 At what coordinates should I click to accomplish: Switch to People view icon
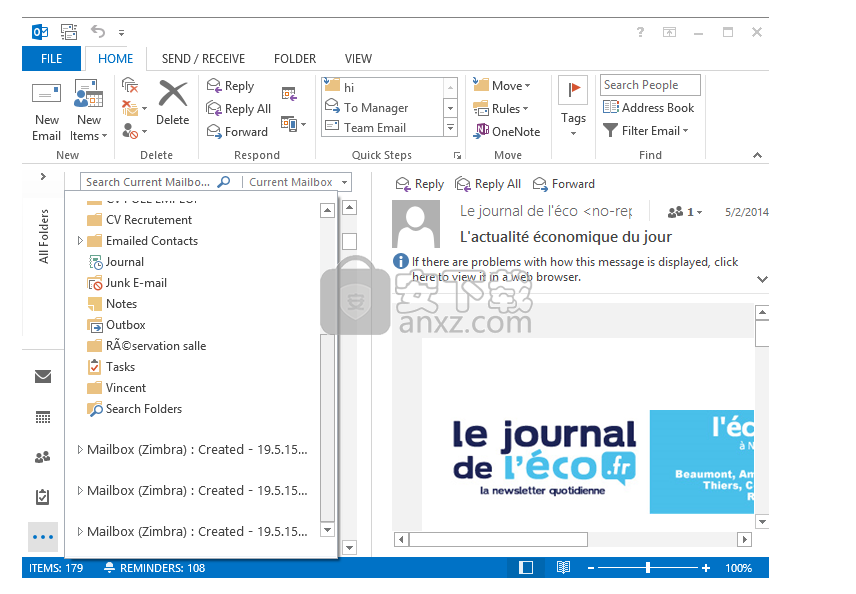click(43, 458)
